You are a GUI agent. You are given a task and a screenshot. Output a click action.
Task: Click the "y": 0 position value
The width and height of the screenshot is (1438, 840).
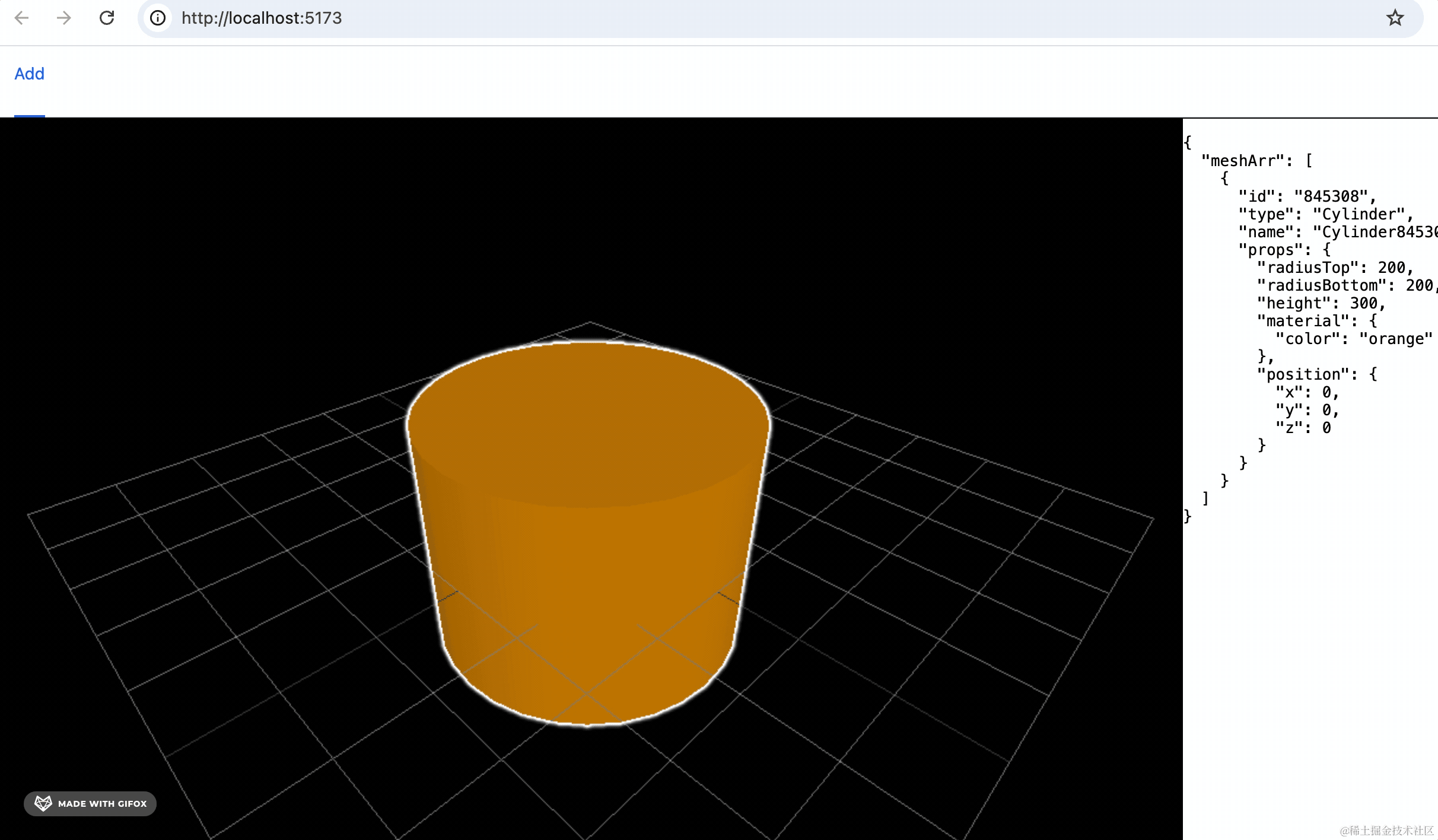(x=1307, y=410)
